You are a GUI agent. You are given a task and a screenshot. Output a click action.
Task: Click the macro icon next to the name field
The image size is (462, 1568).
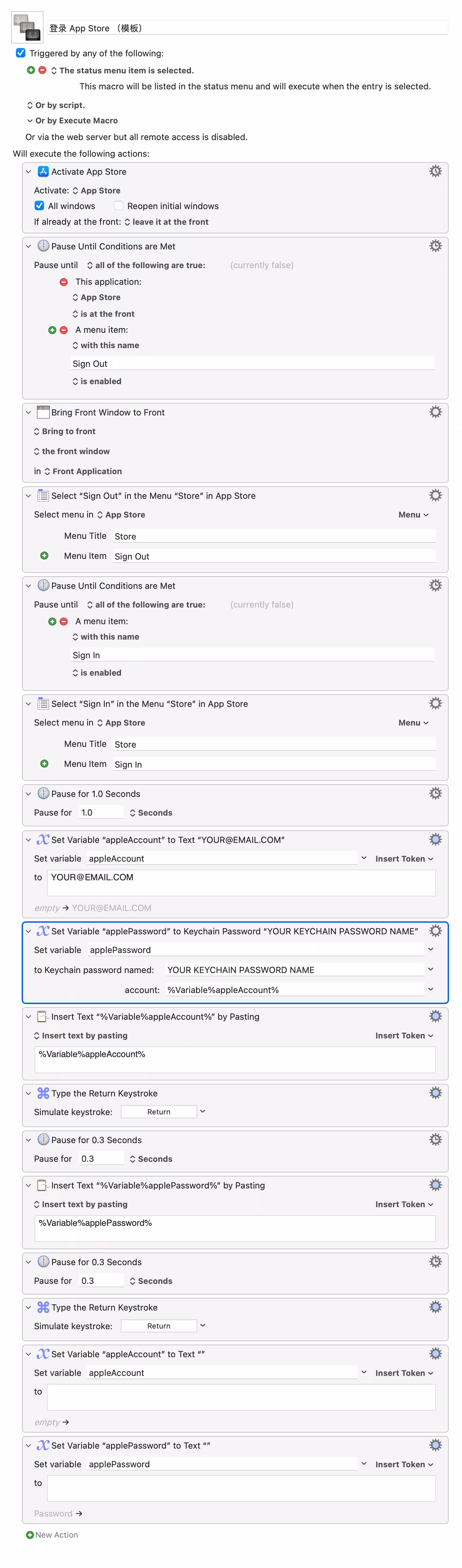coord(27,27)
